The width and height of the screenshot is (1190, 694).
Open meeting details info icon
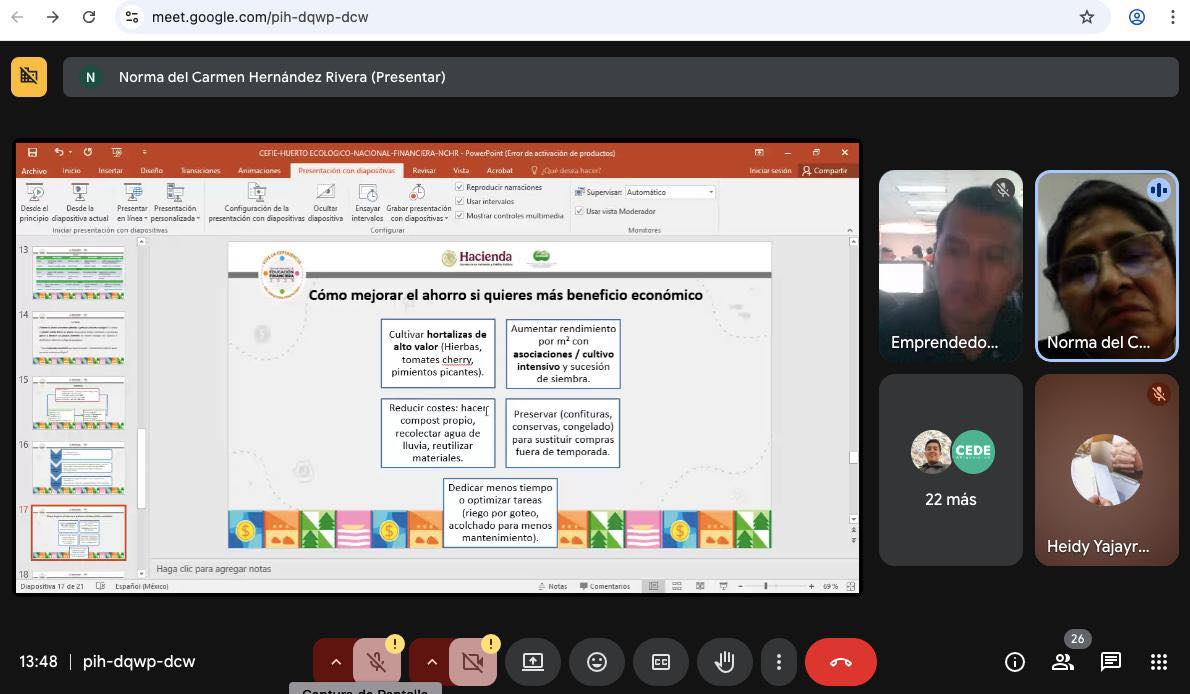pos(1015,662)
